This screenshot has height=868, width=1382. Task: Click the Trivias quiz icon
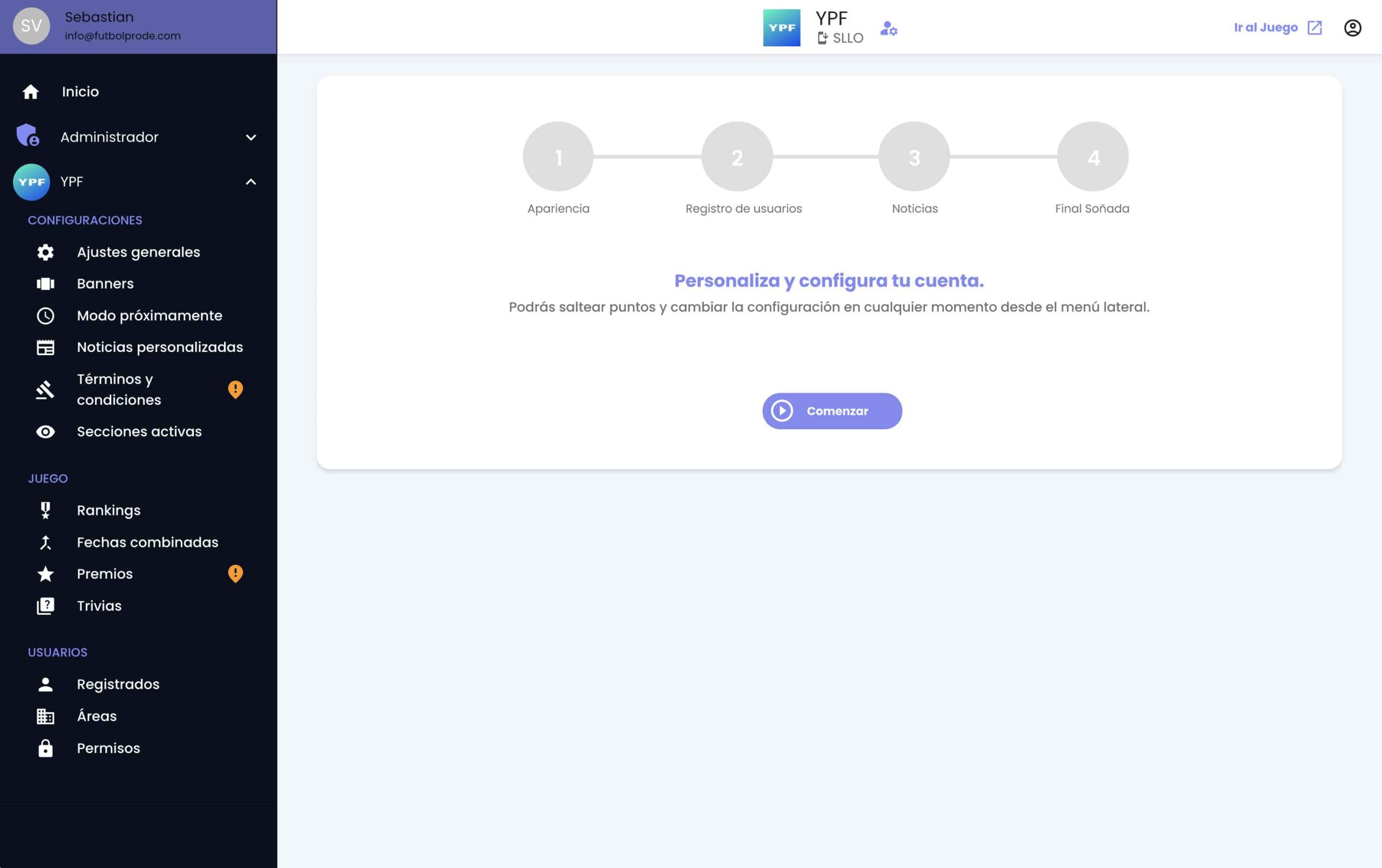(45, 606)
